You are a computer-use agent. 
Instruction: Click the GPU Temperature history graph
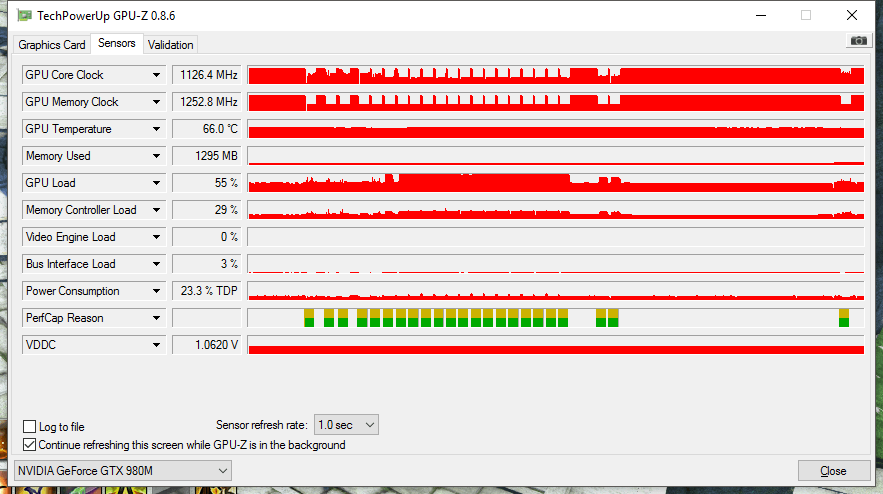556,129
